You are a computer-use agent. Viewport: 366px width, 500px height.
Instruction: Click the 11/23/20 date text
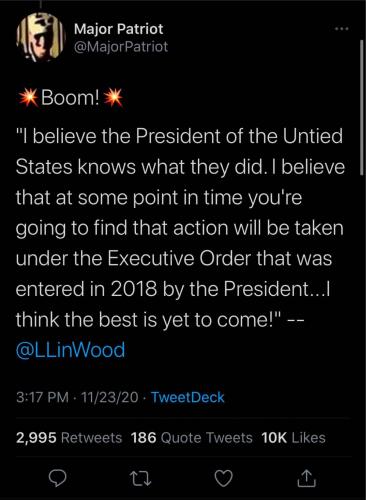click(x=110, y=397)
